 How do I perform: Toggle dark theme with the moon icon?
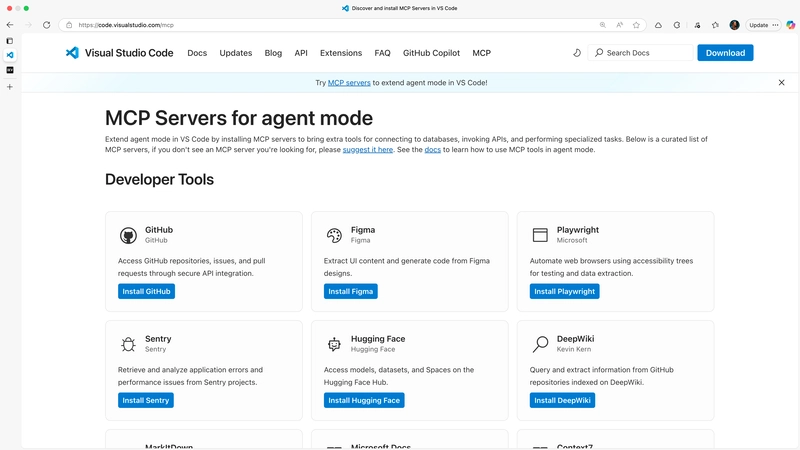[x=577, y=53]
